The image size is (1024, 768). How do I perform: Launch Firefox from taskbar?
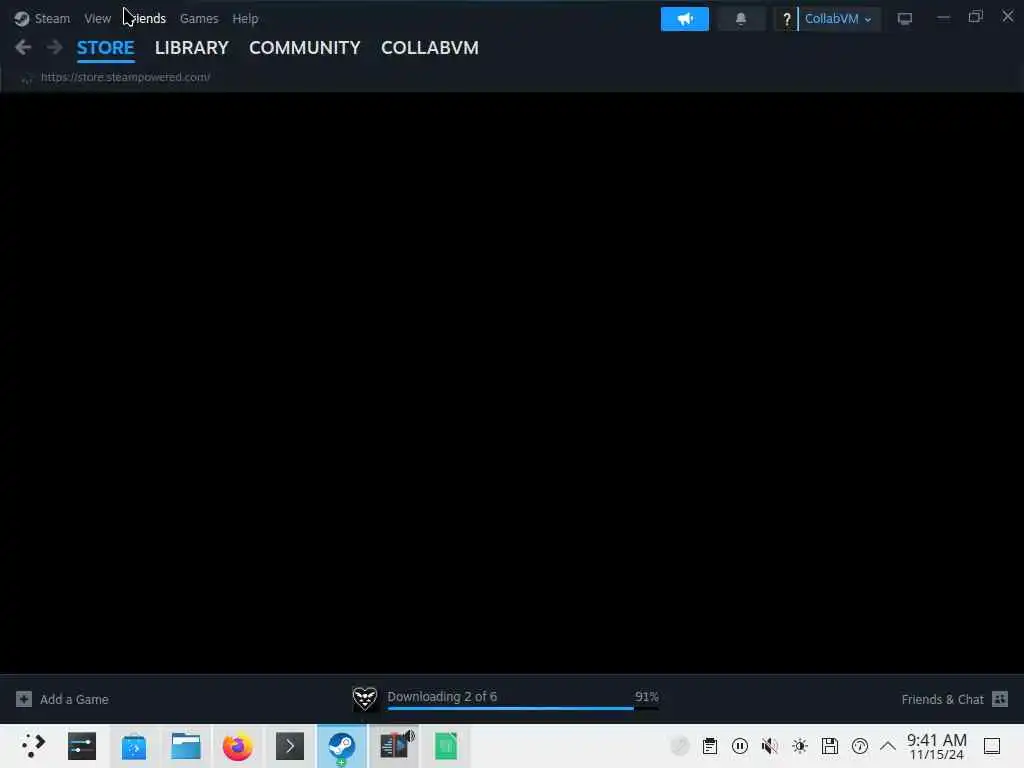pyautogui.click(x=237, y=746)
